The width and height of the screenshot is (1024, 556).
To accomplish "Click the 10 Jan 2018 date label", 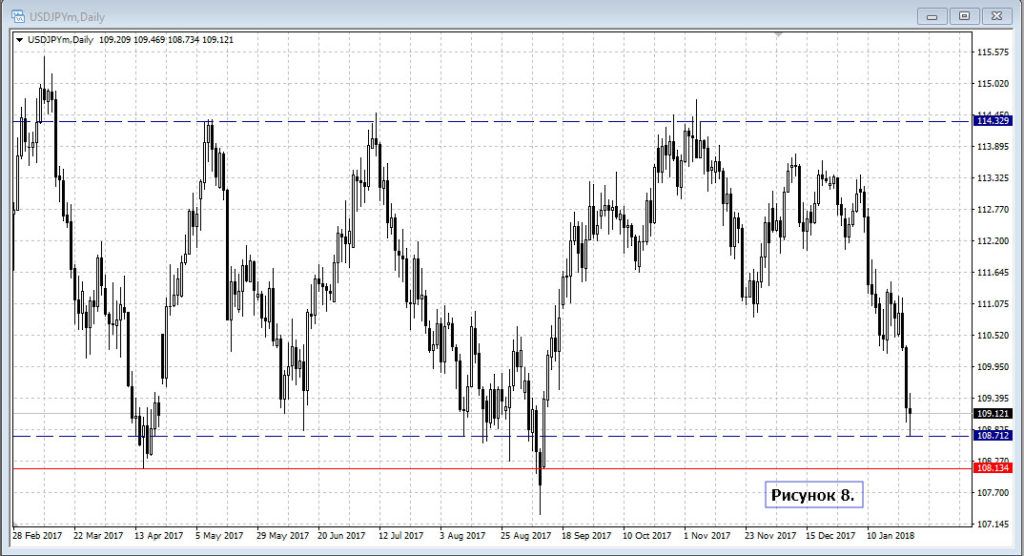I will tap(891, 535).
